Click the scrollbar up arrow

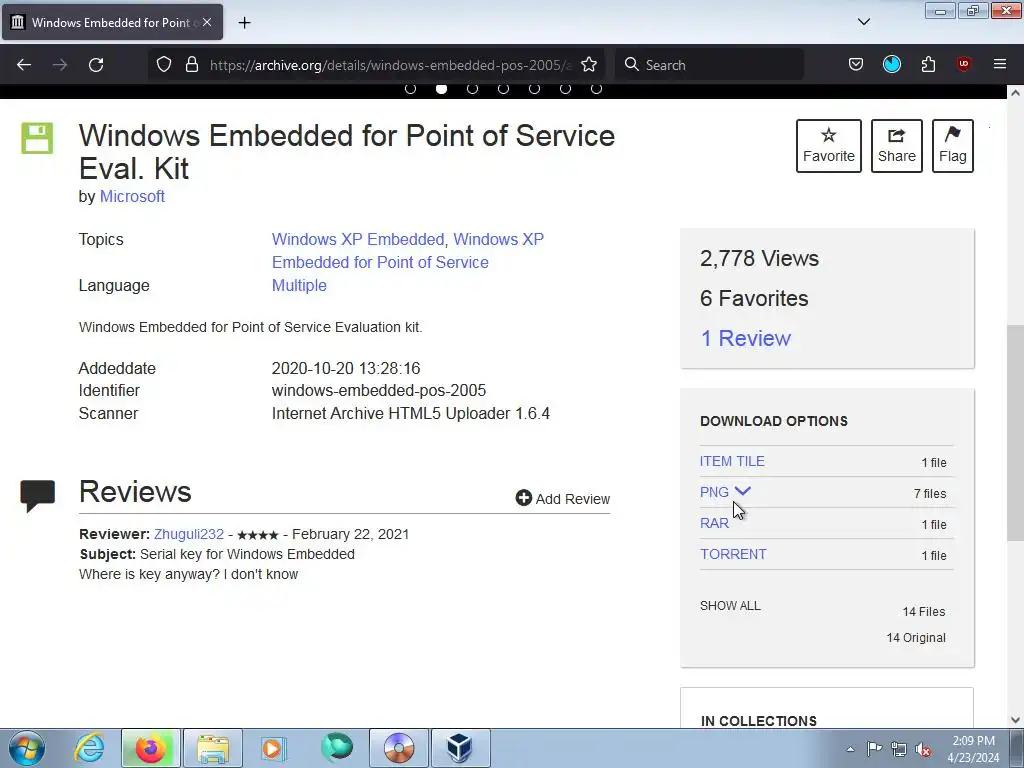1016,93
